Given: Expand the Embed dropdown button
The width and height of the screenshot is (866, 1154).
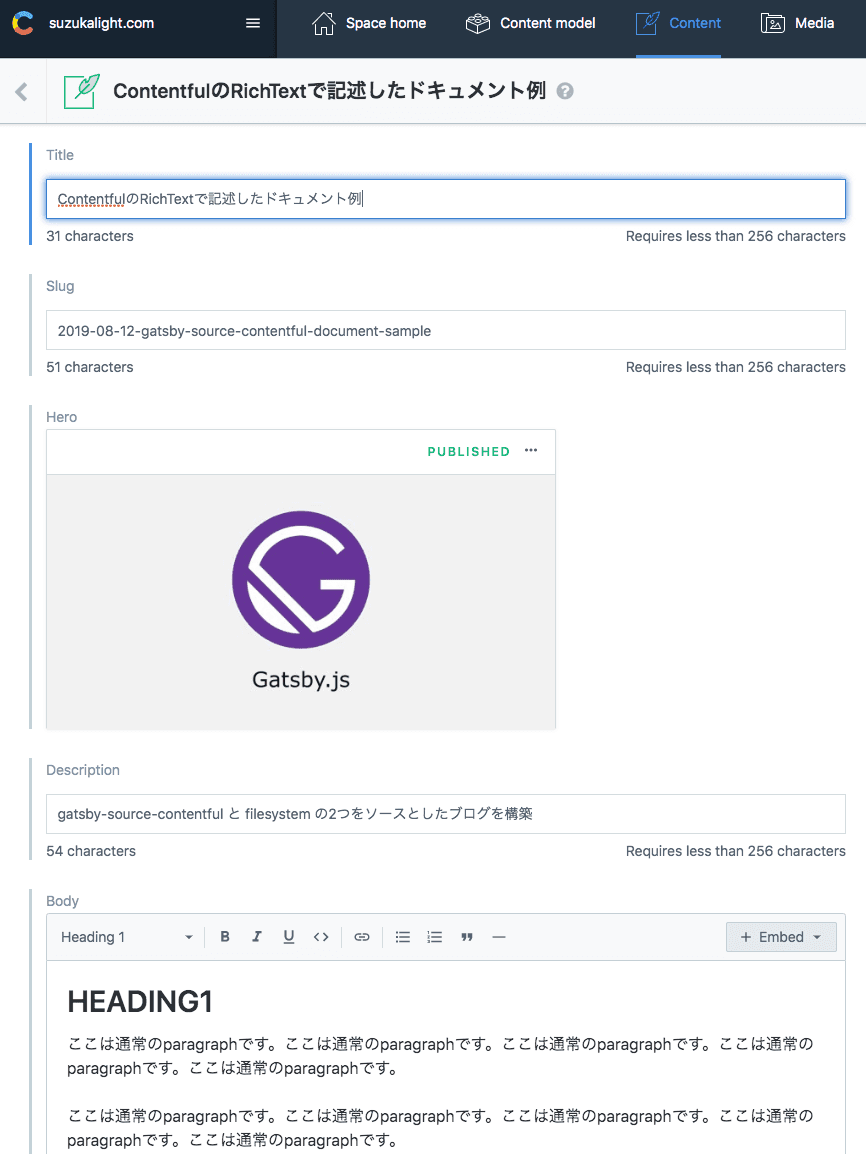Looking at the screenshot, I should coord(781,937).
